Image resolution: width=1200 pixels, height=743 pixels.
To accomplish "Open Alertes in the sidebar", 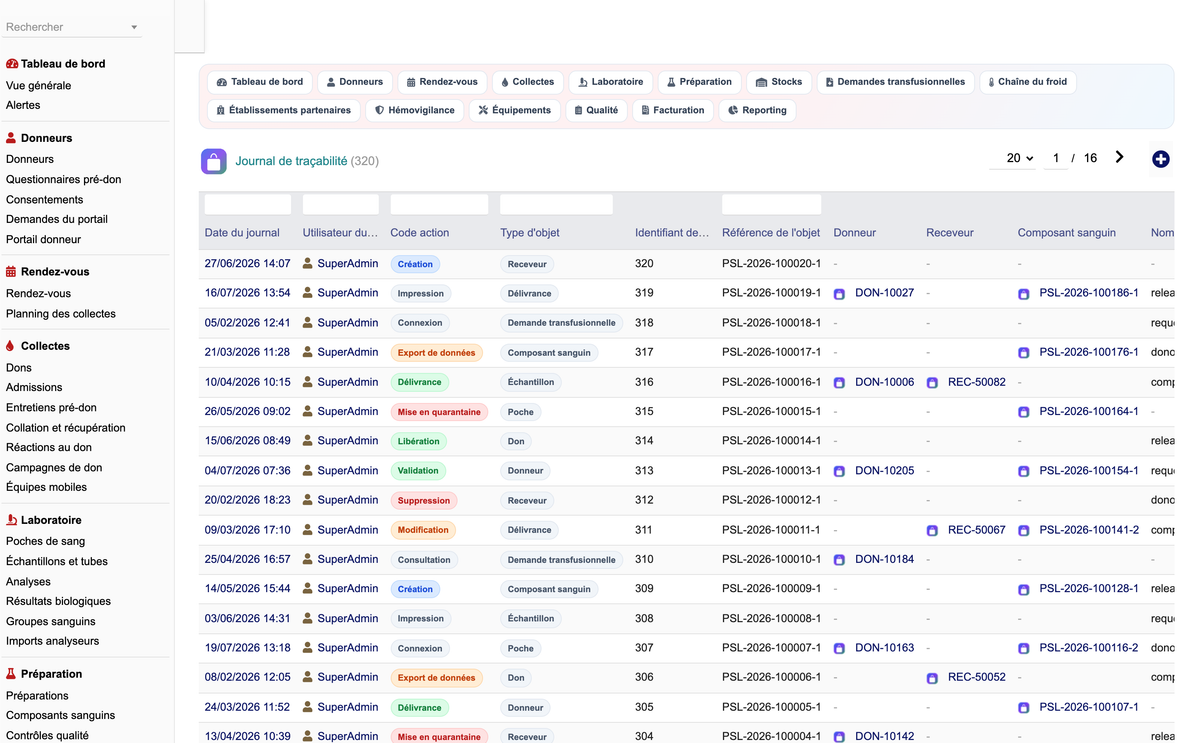I will tap(23, 105).
